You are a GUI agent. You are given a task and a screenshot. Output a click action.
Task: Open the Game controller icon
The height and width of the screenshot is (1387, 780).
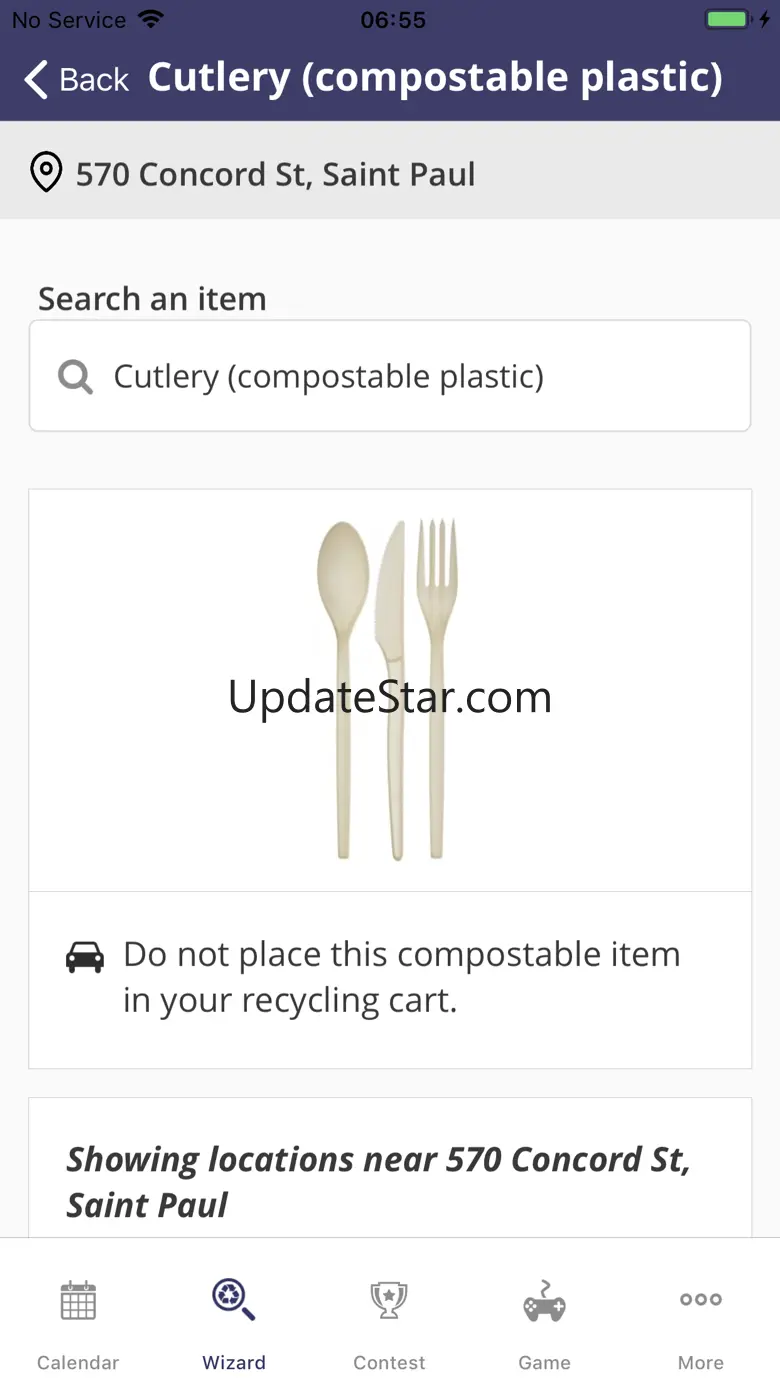click(545, 1300)
